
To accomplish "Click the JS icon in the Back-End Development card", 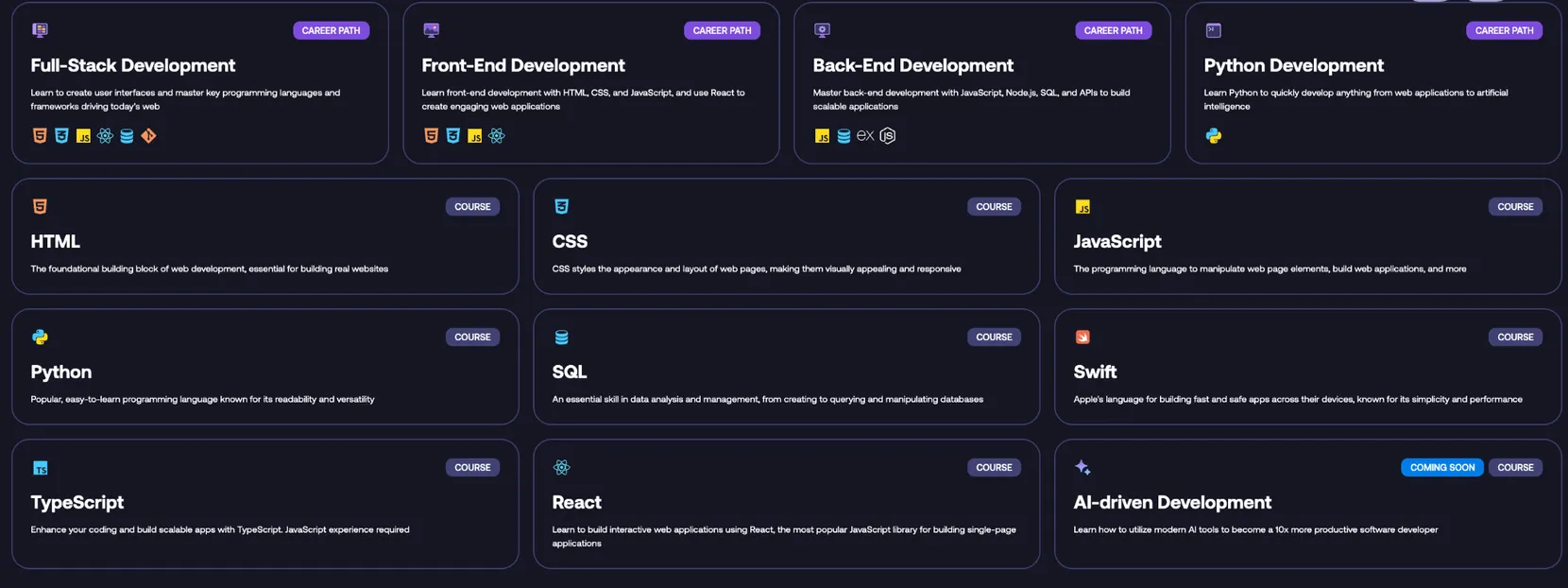I will click(822, 136).
